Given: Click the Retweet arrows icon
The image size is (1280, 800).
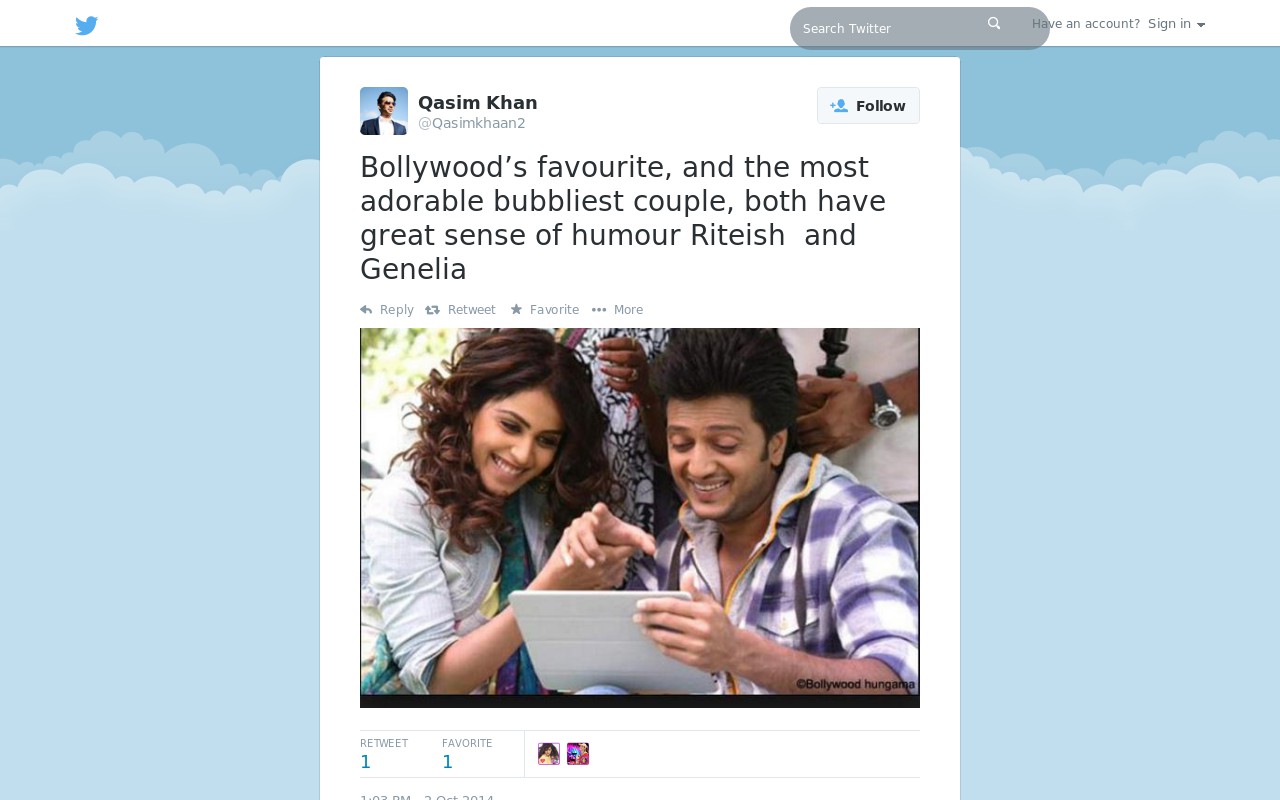Looking at the screenshot, I should 432,310.
